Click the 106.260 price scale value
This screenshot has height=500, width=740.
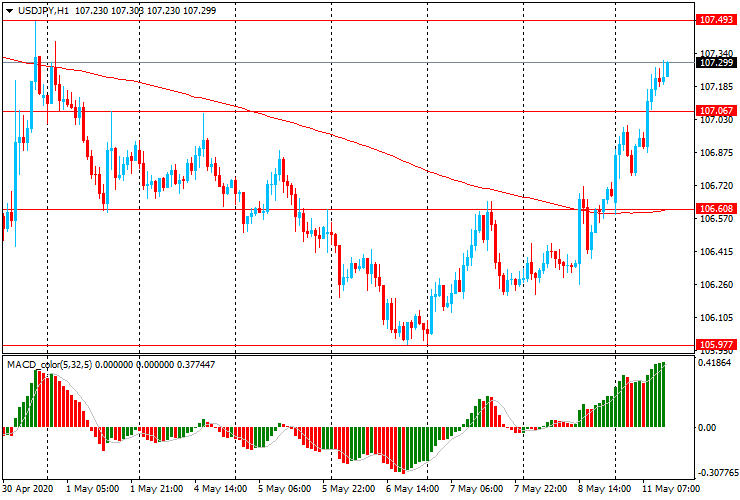coord(716,285)
